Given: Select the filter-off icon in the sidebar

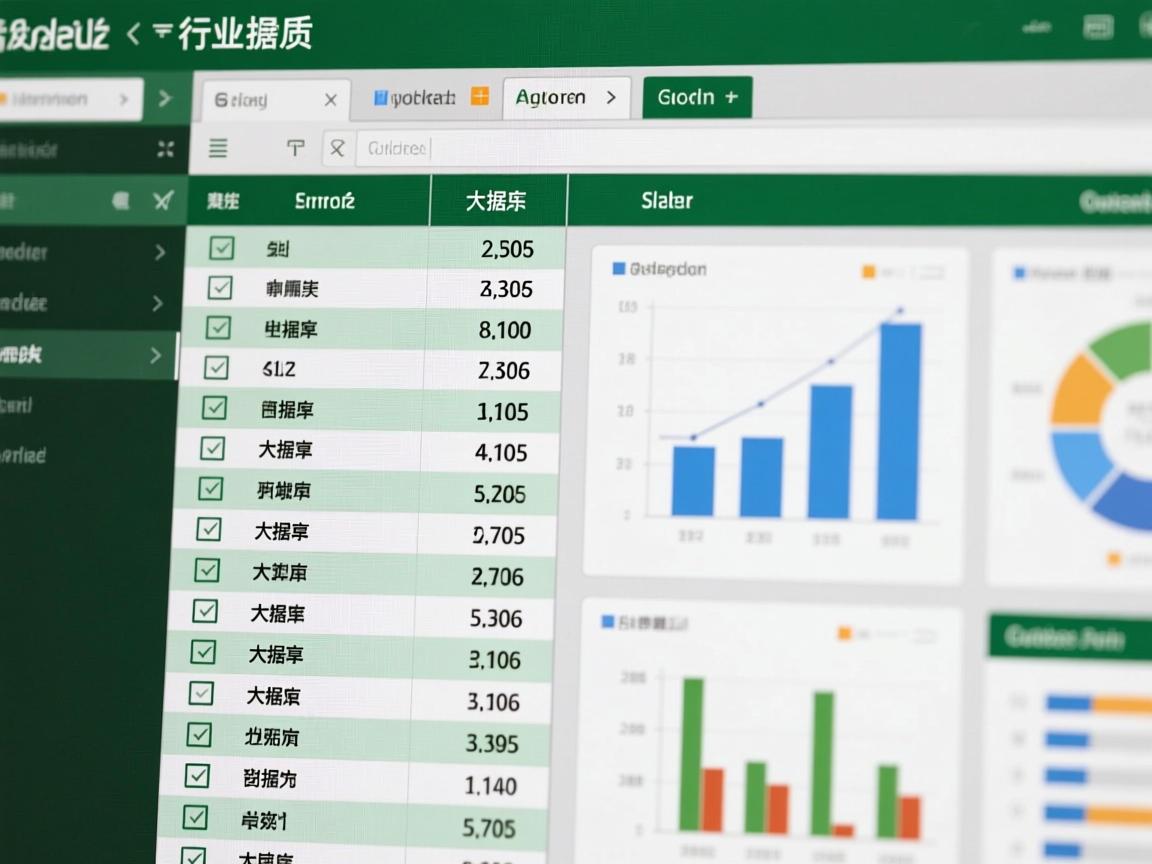Looking at the screenshot, I should click(x=163, y=200).
